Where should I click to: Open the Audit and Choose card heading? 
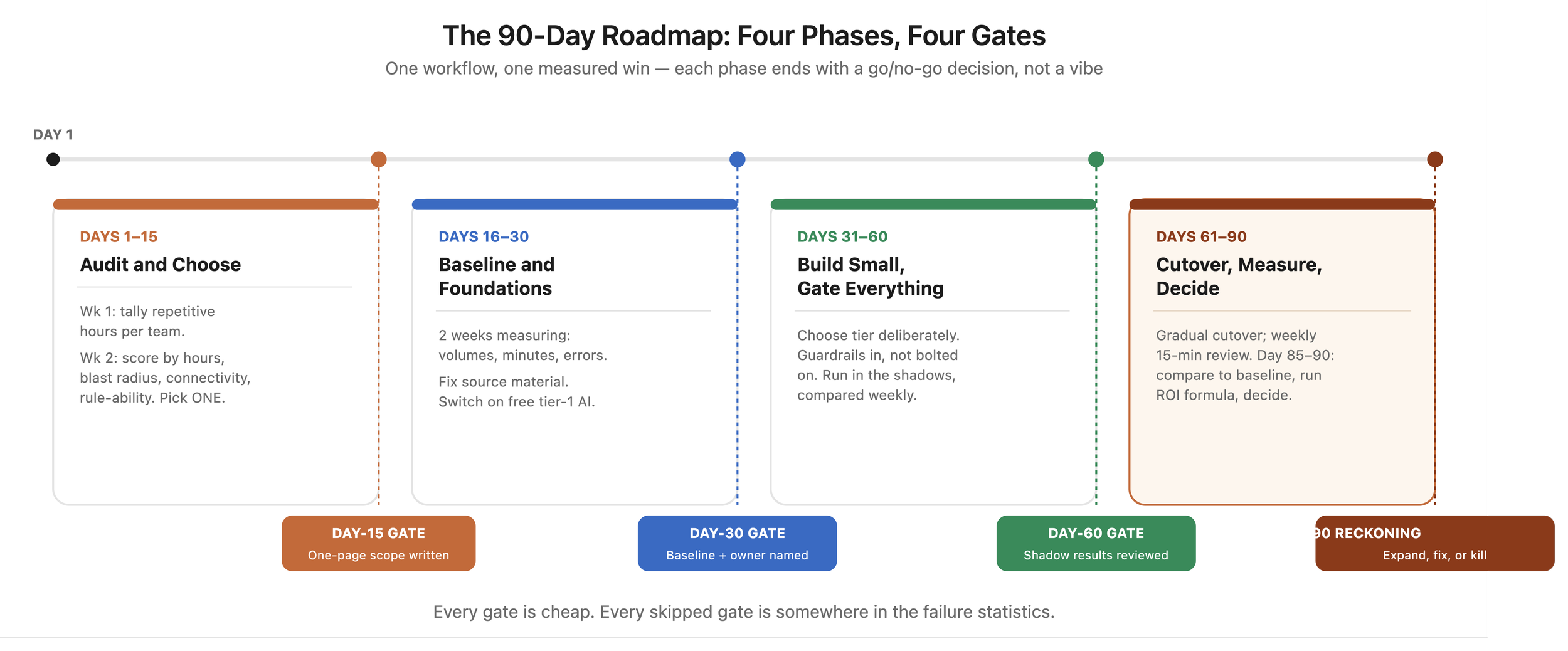point(160,265)
